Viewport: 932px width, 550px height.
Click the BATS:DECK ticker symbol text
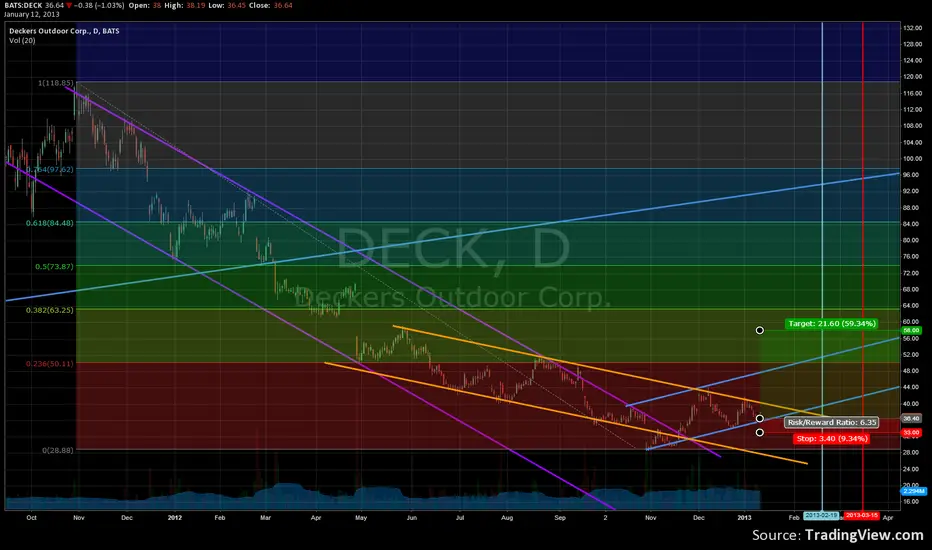24,5
